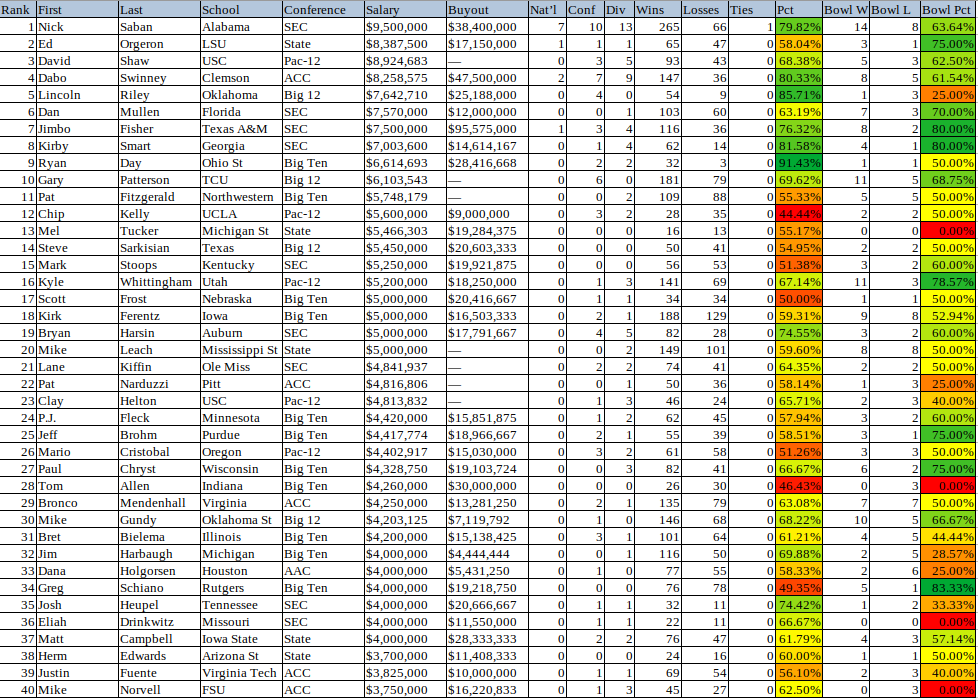Image resolution: width=978 pixels, height=698 pixels.
Task: Click the "Helton" last name cell
Action: (159, 400)
